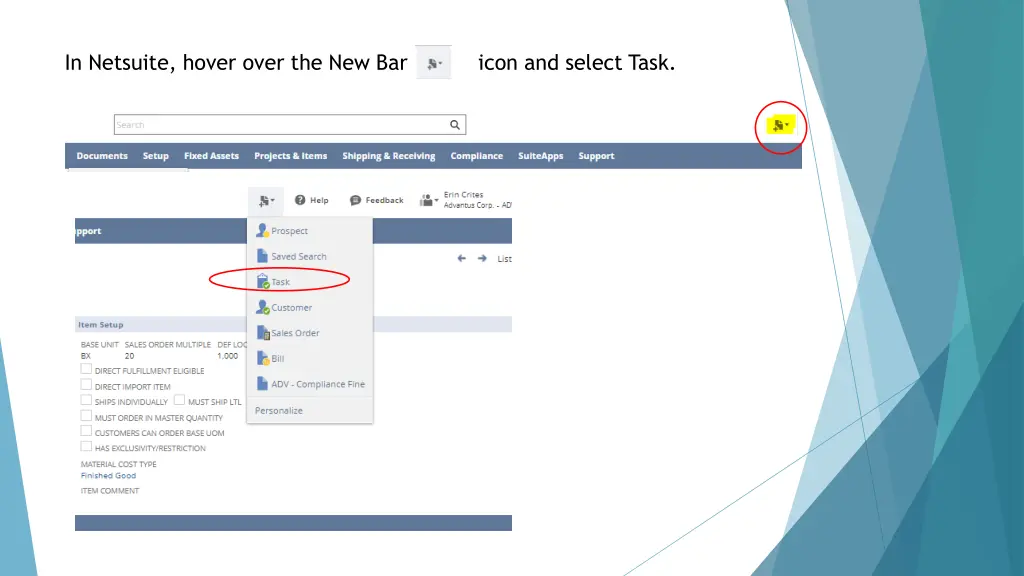
Task: Click the highlighted New Bar icon at top right
Action: 779,126
